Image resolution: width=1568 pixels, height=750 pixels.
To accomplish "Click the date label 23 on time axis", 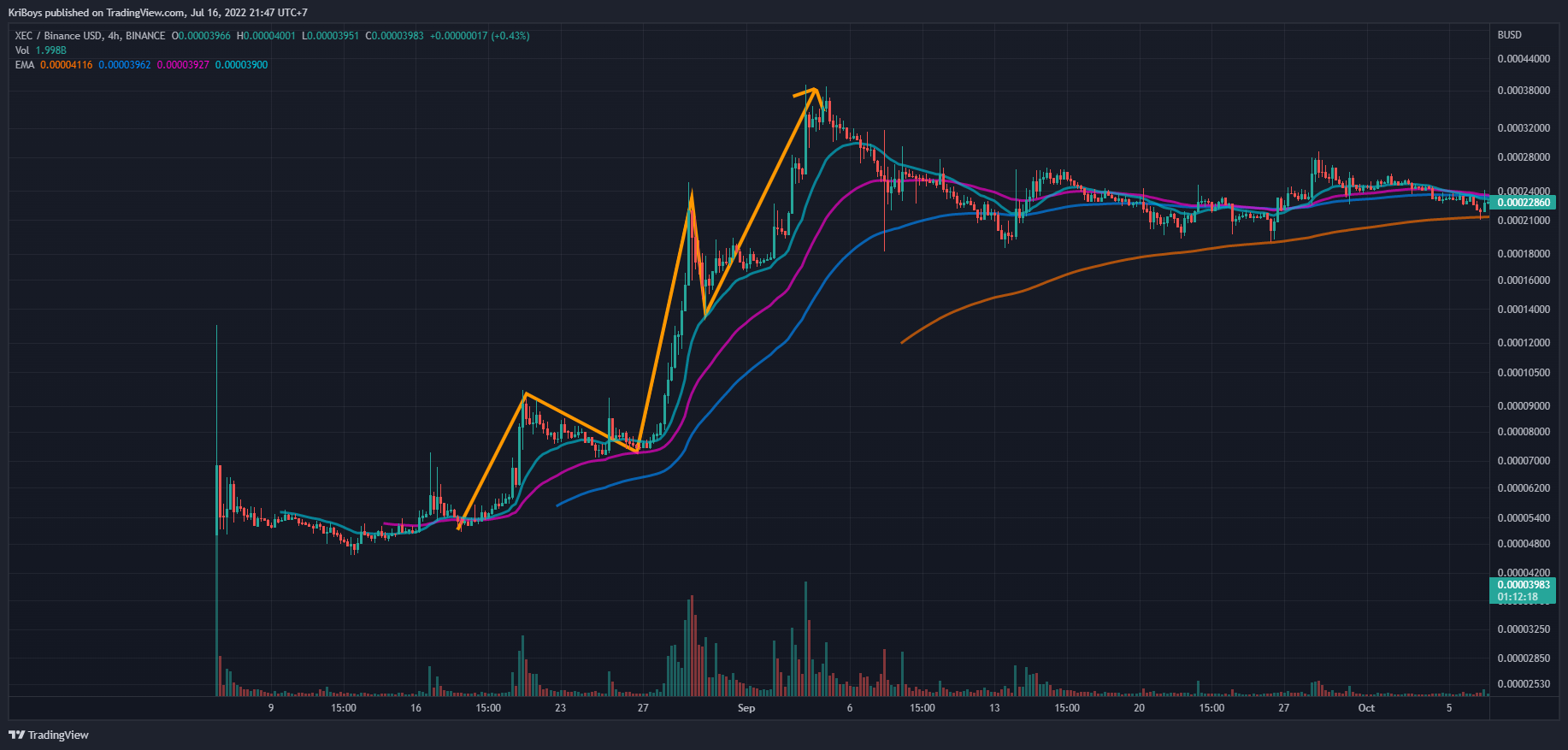I will click(x=560, y=708).
